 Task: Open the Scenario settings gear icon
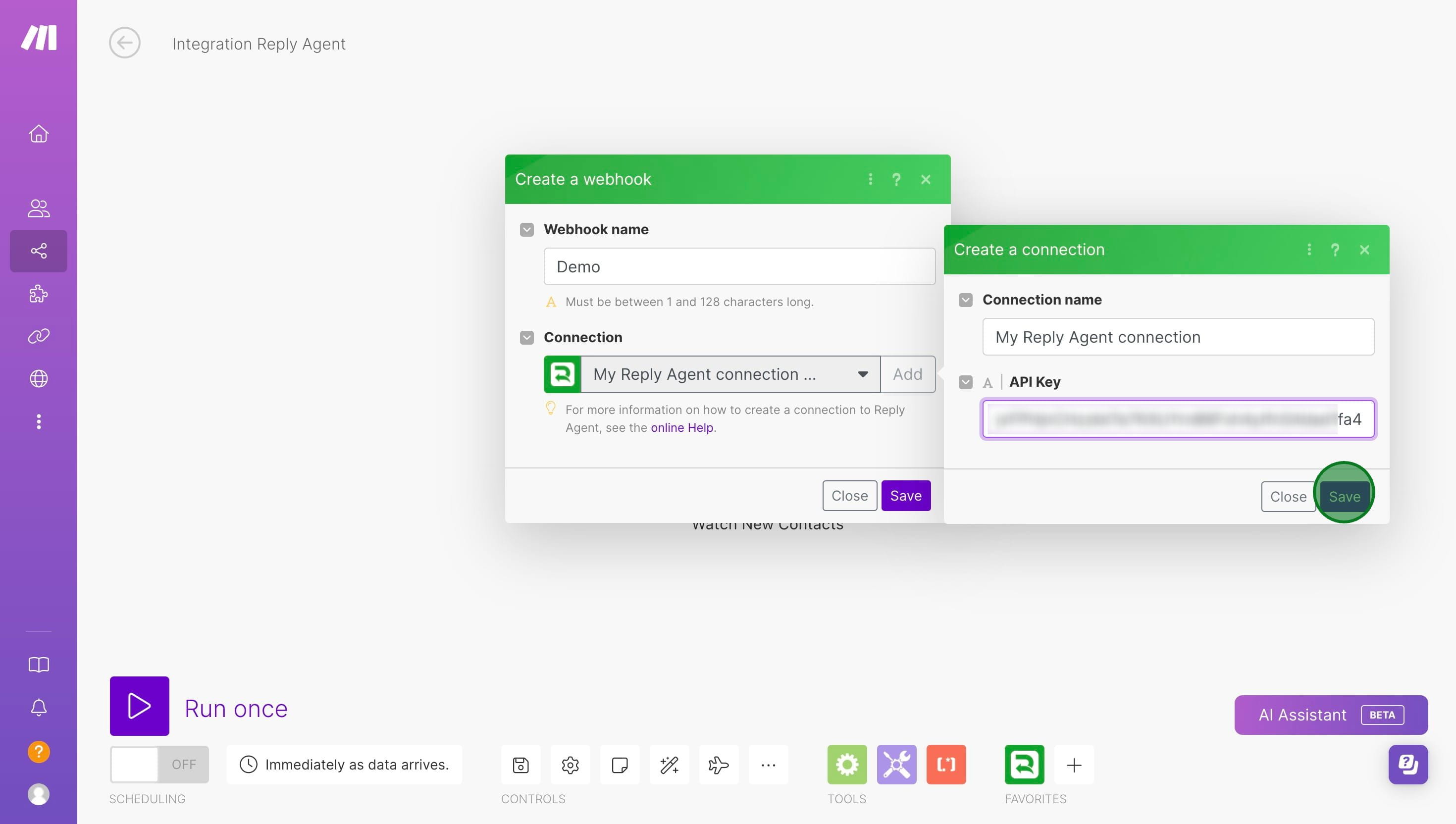(570, 765)
